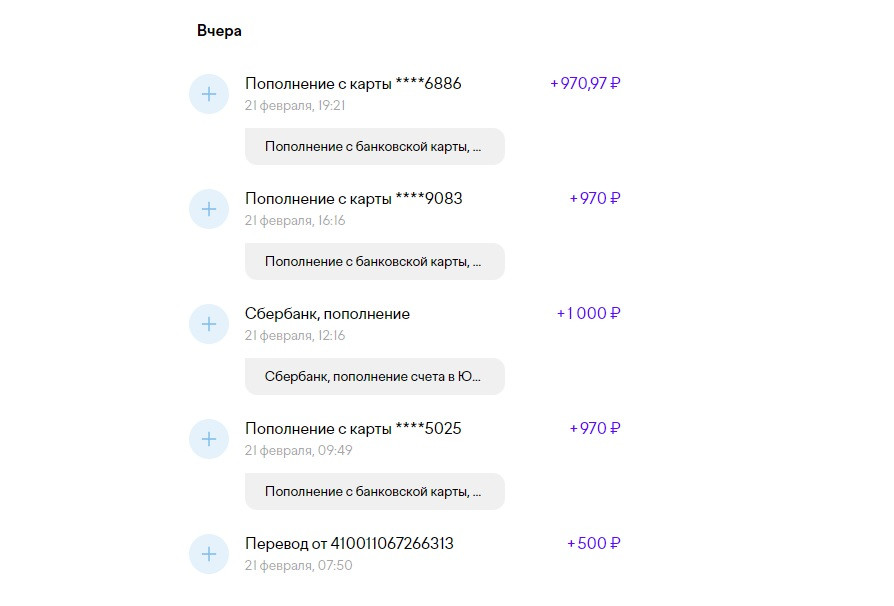894x606 pixels.
Task: Expand description under ****9083 top-up
Action: 375,262
